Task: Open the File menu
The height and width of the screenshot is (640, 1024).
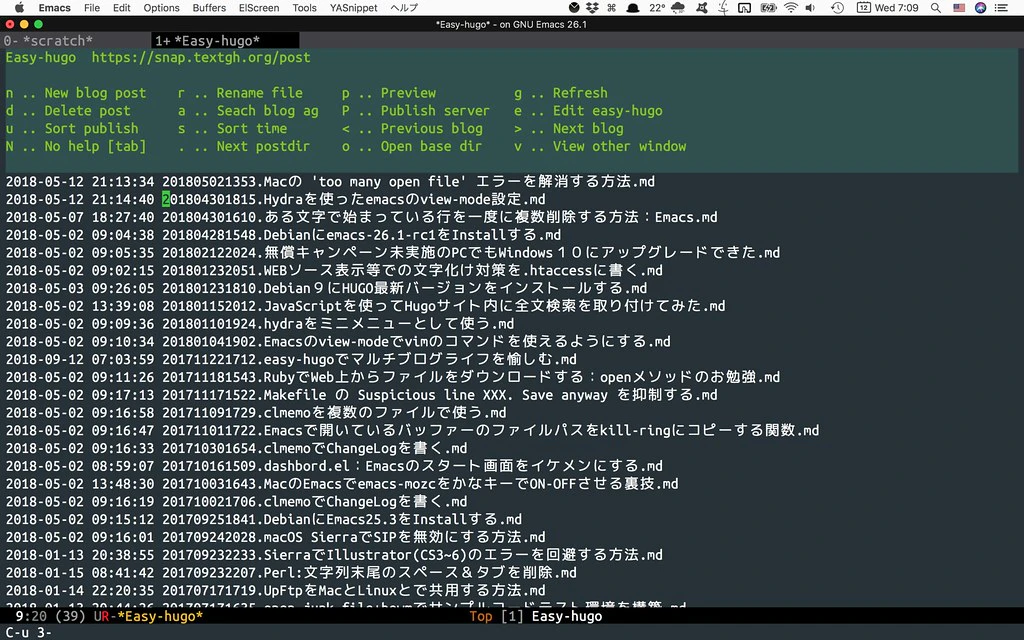Action: [x=92, y=8]
